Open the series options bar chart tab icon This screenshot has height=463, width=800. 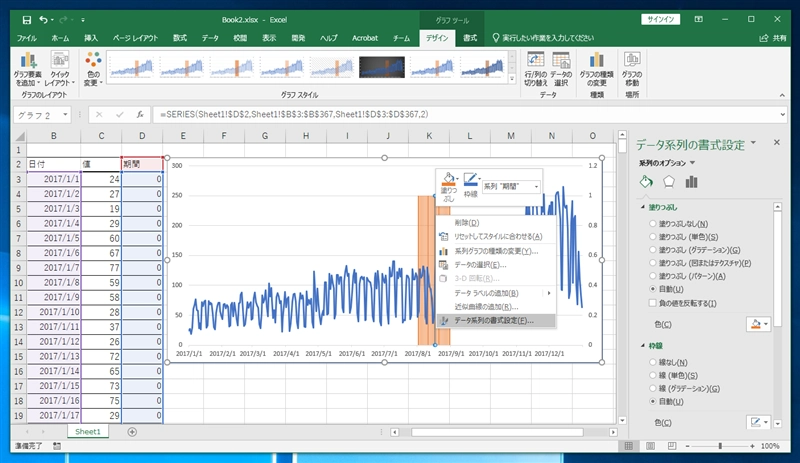(x=691, y=182)
